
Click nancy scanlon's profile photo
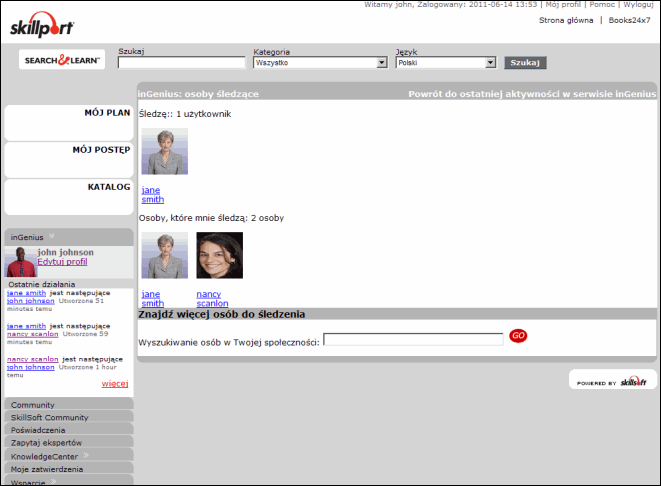(x=219, y=256)
